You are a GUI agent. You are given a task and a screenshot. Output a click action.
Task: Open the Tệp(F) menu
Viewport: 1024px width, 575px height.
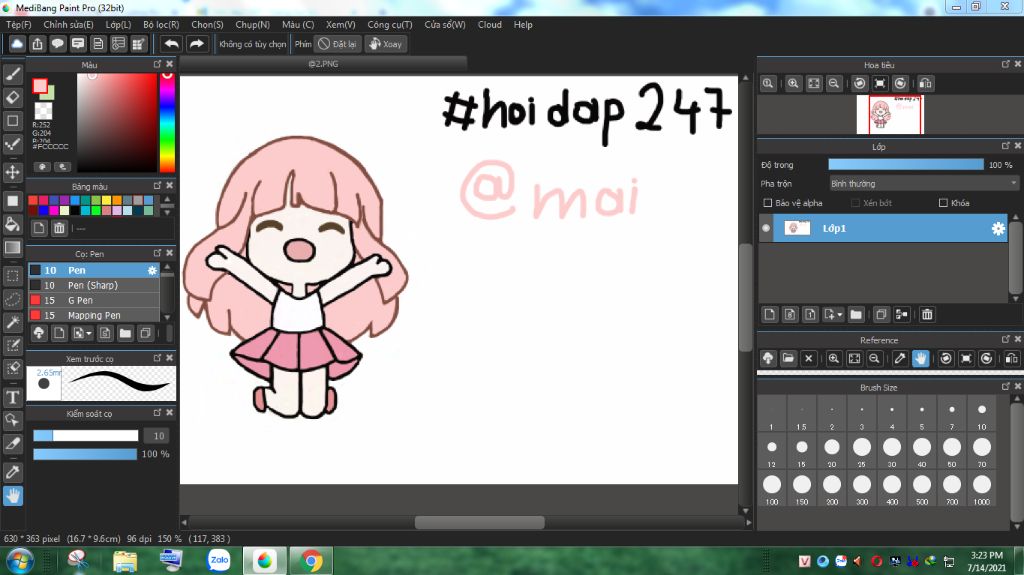point(18,24)
